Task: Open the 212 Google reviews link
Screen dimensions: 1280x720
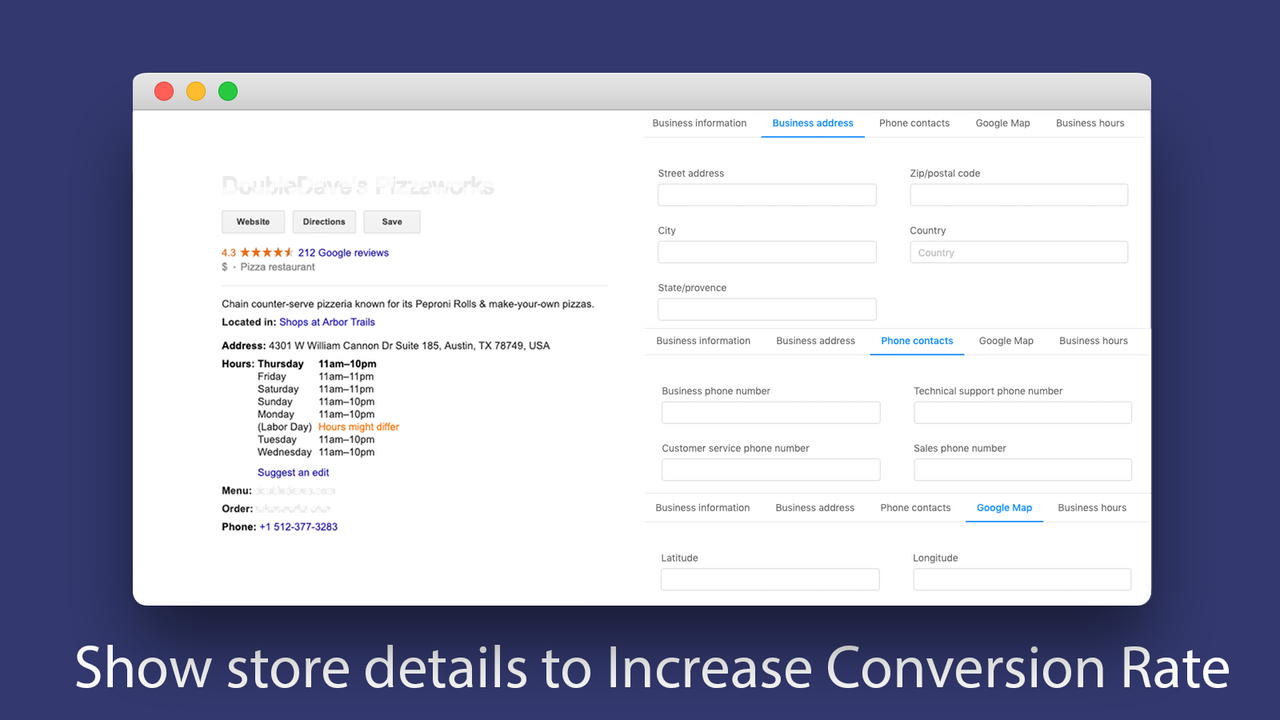Action: coord(343,253)
